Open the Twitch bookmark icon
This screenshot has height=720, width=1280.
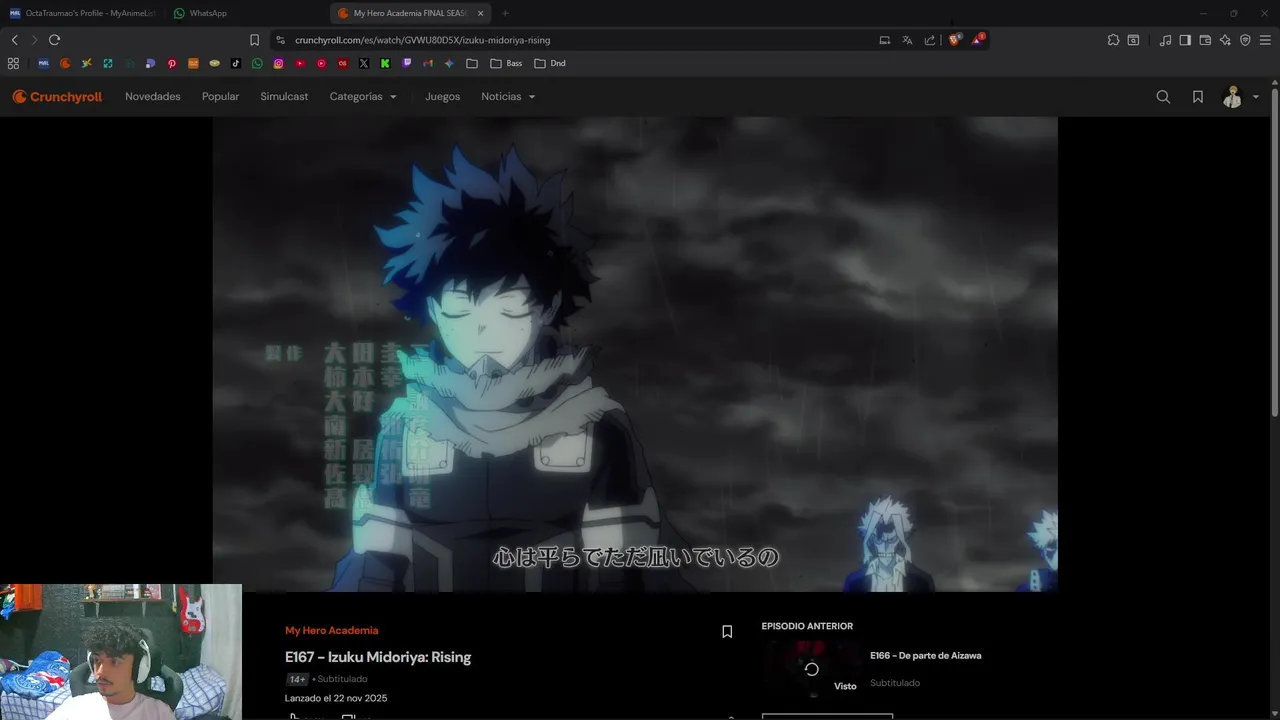pyautogui.click(x=407, y=63)
